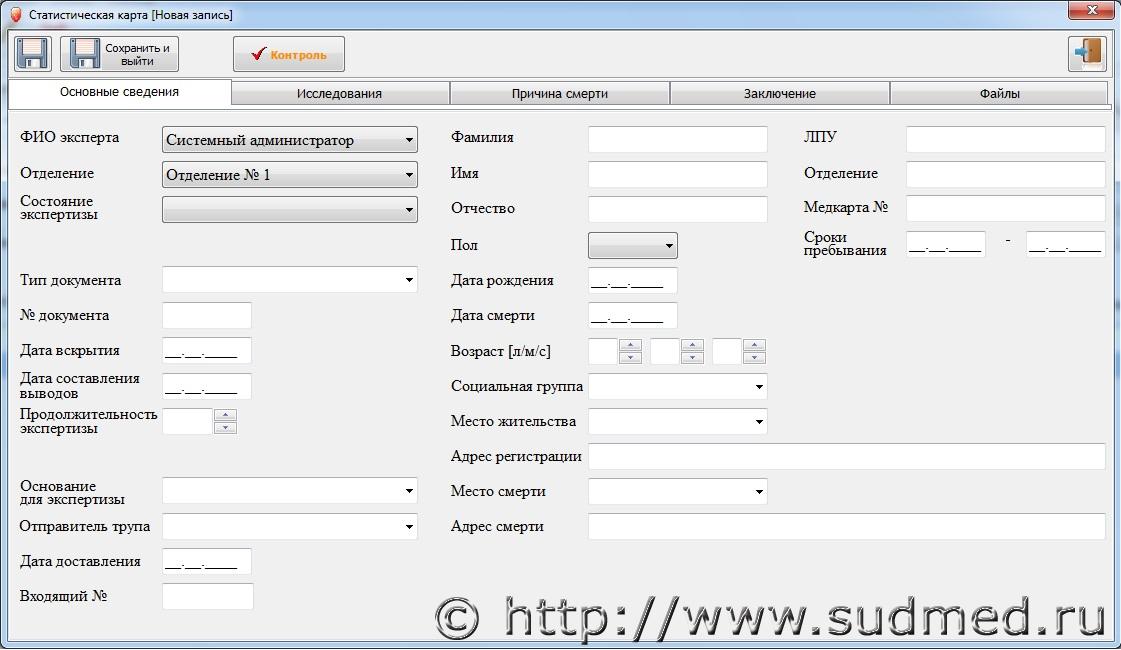1121x650 pixels.
Task: Switch to the Исследования tab
Action: click(x=339, y=94)
